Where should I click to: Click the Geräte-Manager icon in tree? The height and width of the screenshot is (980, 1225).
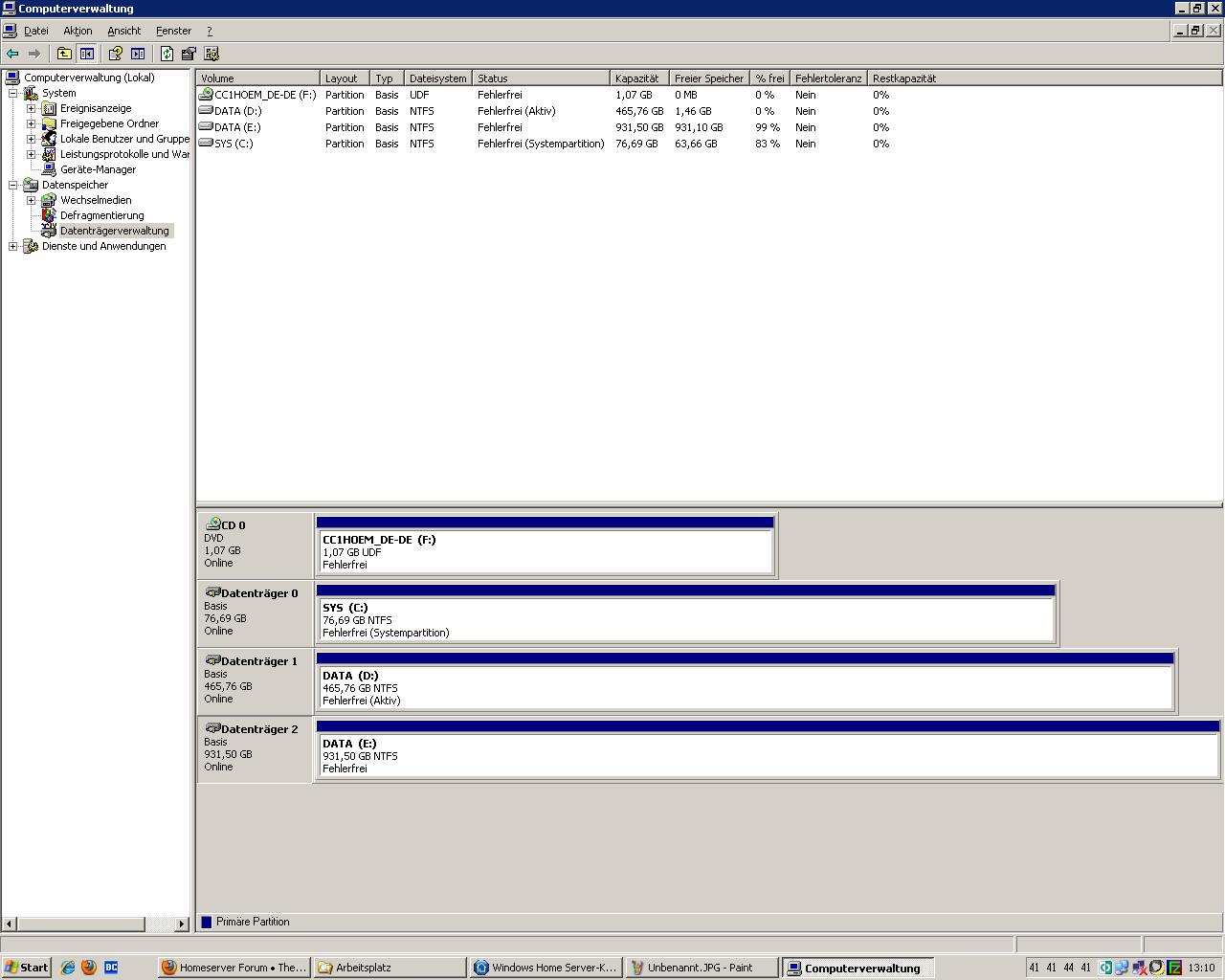(x=50, y=169)
